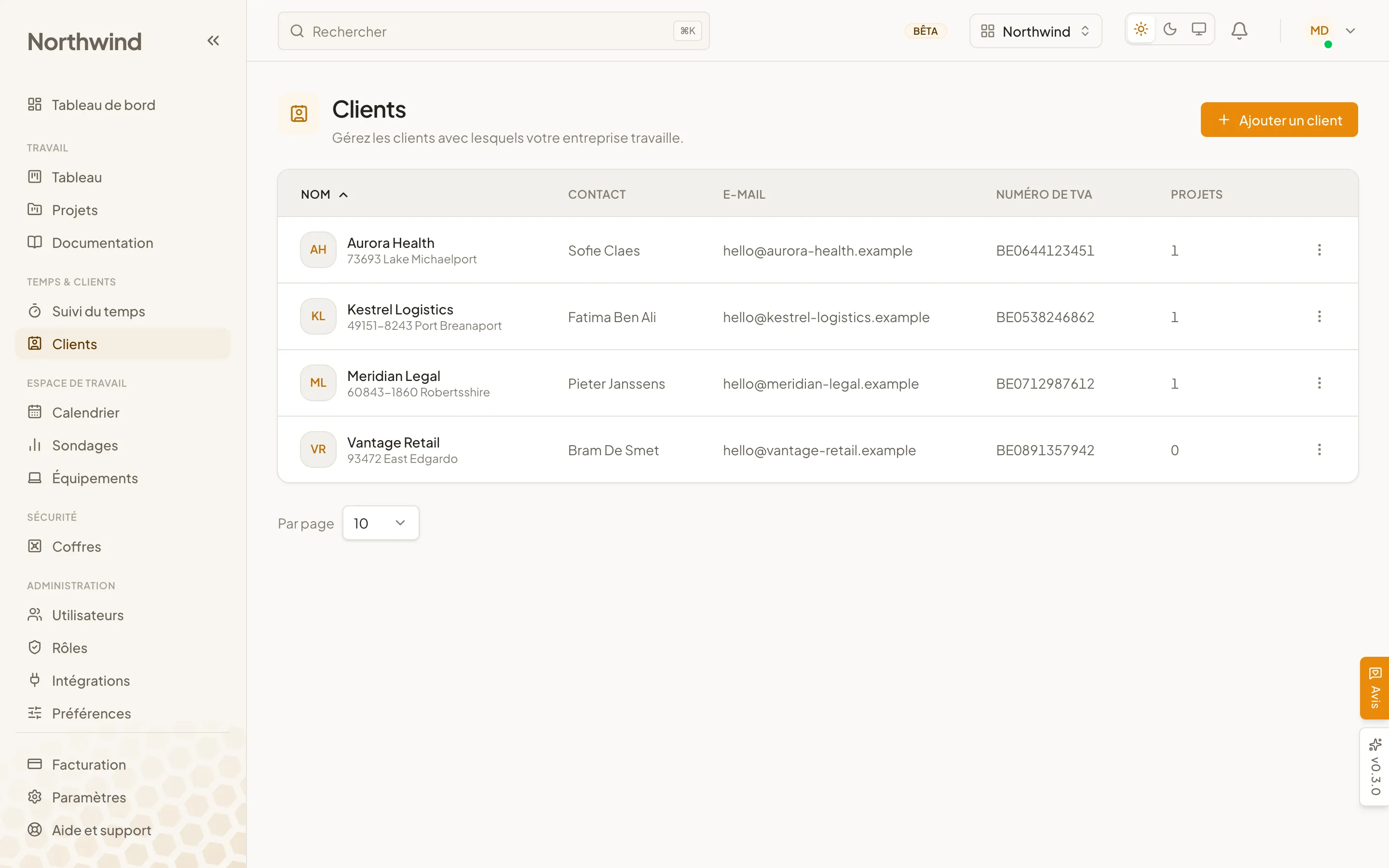Open row actions for Kestrel Logistics
The height and width of the screenshot is (868, 1389).
point(1319,316)
